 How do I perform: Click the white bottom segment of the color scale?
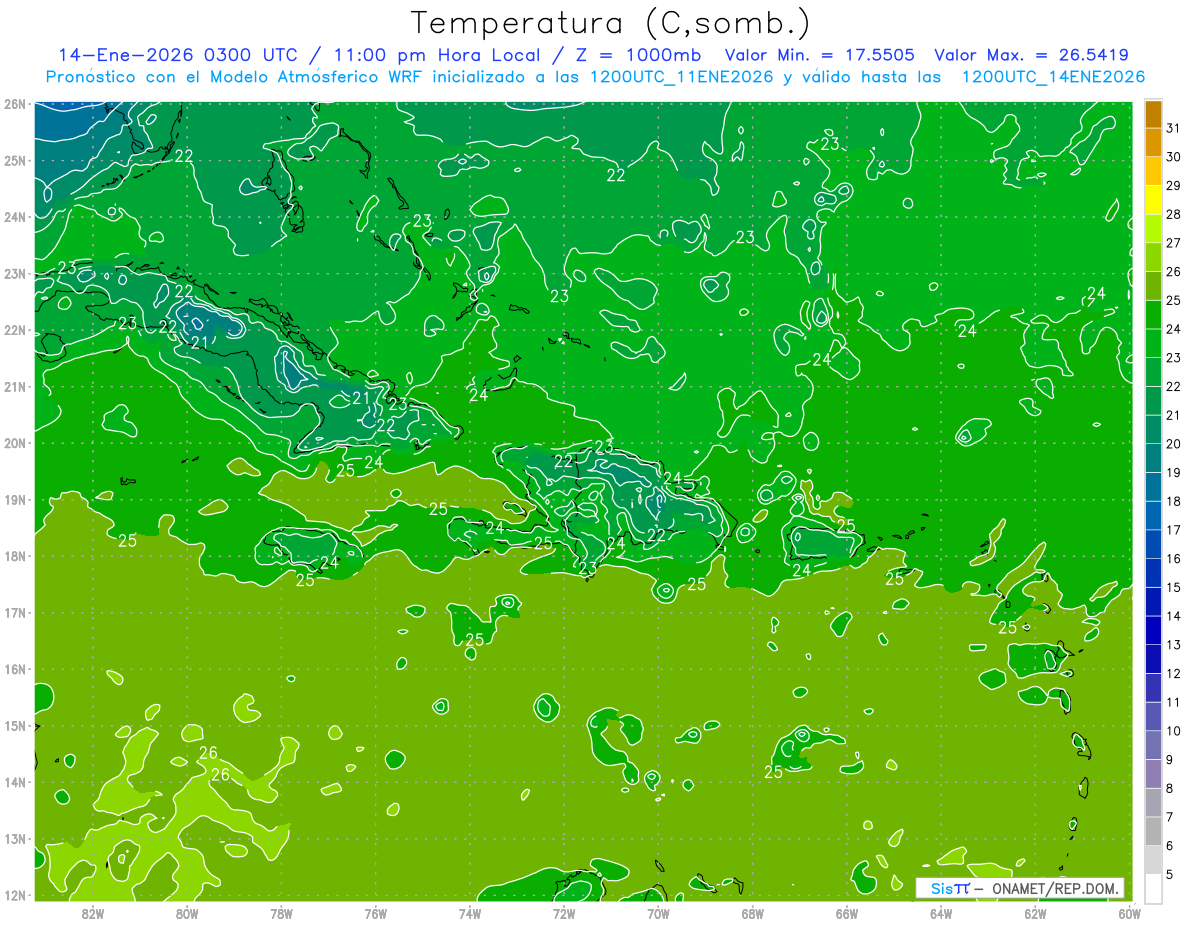[1153, 888]
